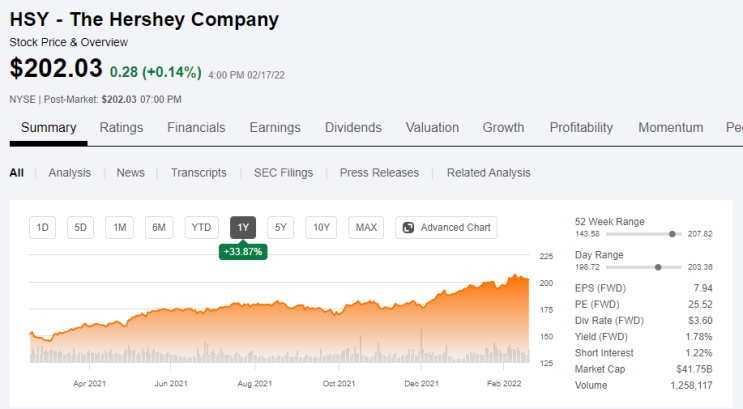This screenshot has height=409, width=743.
Task: Click the day high value 203.36
Action: [x=700, y=267]
